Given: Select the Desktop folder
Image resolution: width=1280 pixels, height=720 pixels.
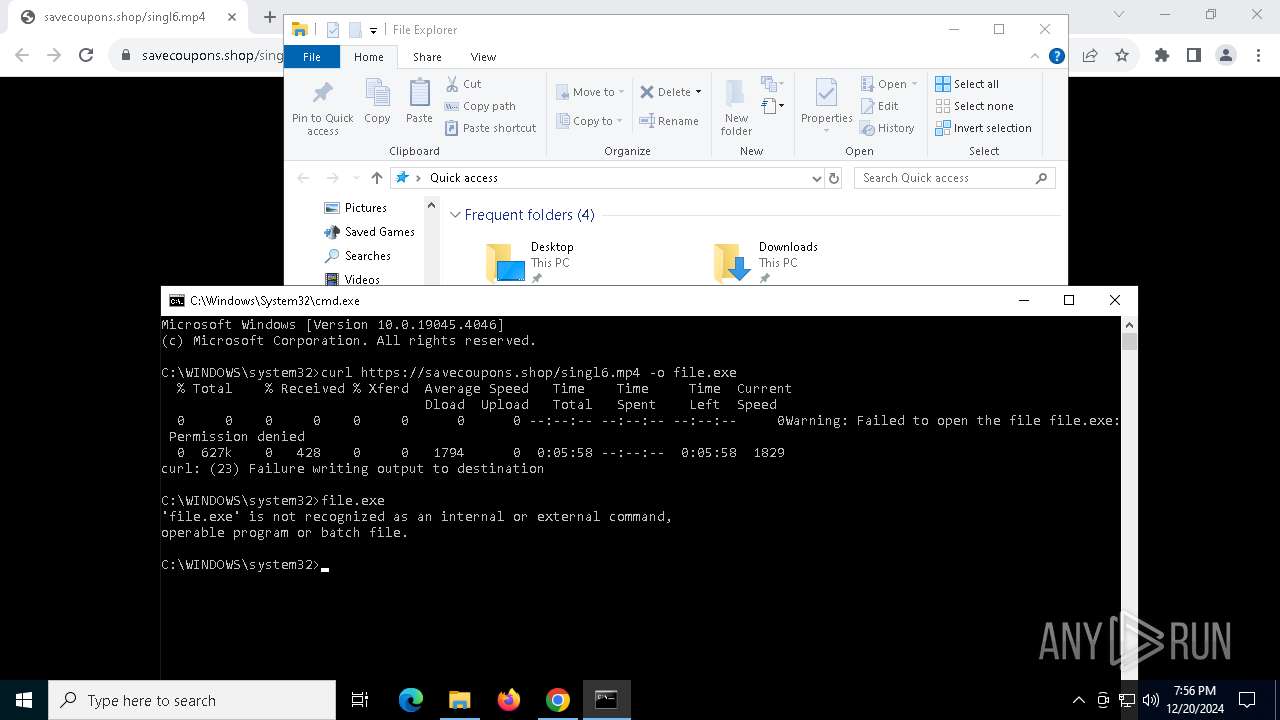Looking at the screenshot, I should 530,262.
